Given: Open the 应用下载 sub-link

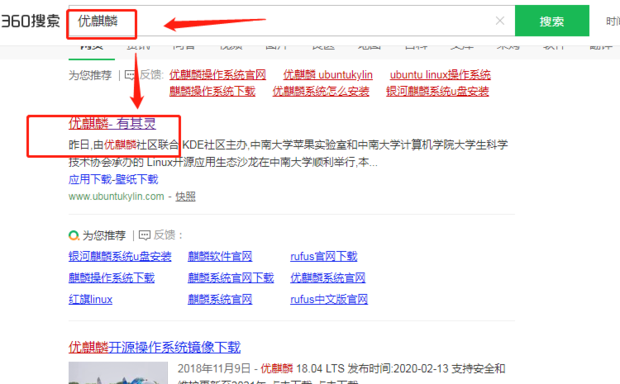Looking at the screenshot, I should pos(90,180).
